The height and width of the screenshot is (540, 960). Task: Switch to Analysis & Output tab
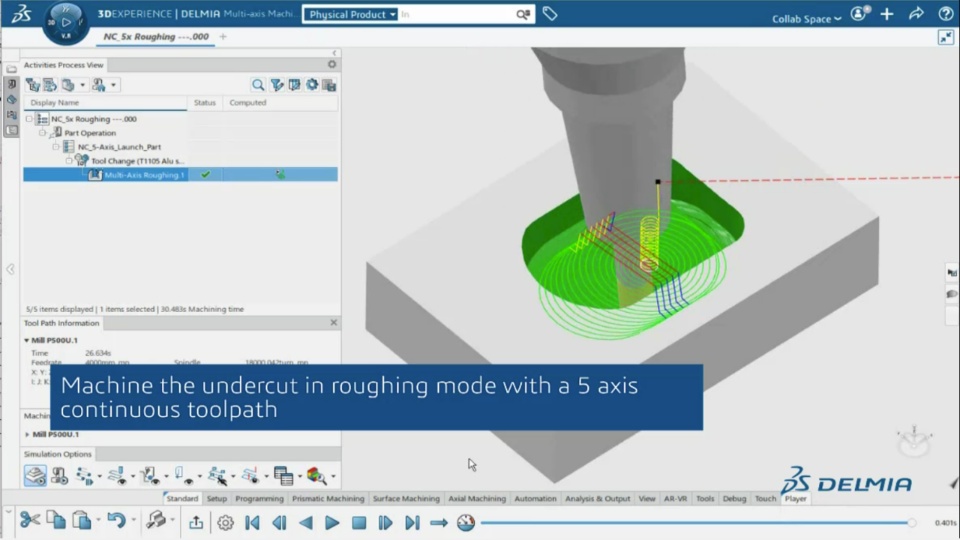coord(598,498)
